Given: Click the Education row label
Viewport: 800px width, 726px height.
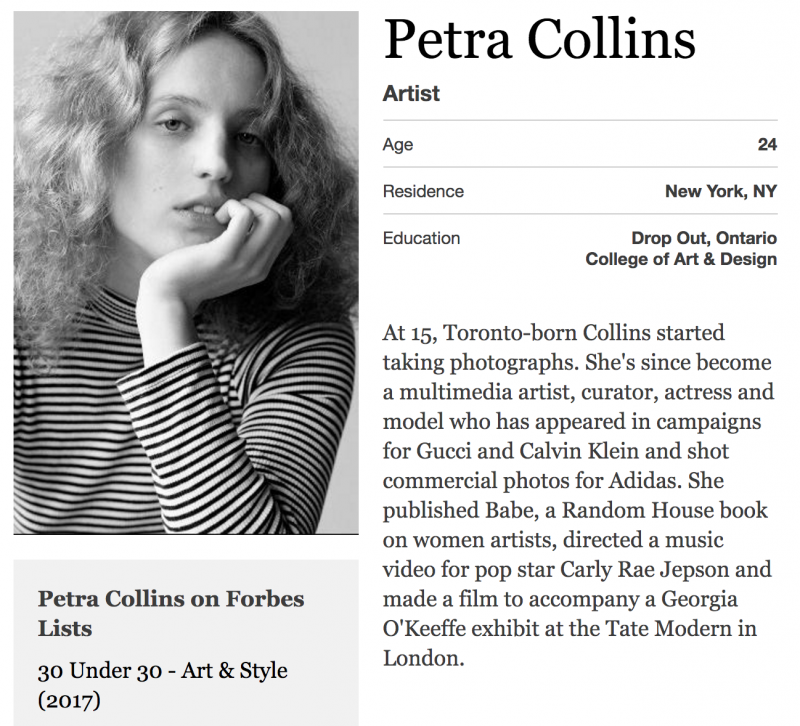Looking at the screenshot, I should tap(421, 238).
